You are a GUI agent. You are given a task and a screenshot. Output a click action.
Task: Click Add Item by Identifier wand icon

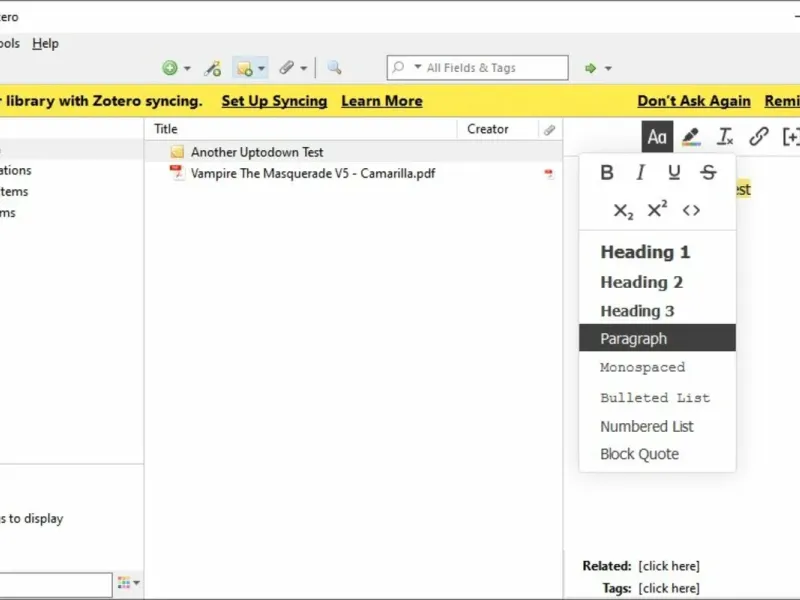(213, 68)
